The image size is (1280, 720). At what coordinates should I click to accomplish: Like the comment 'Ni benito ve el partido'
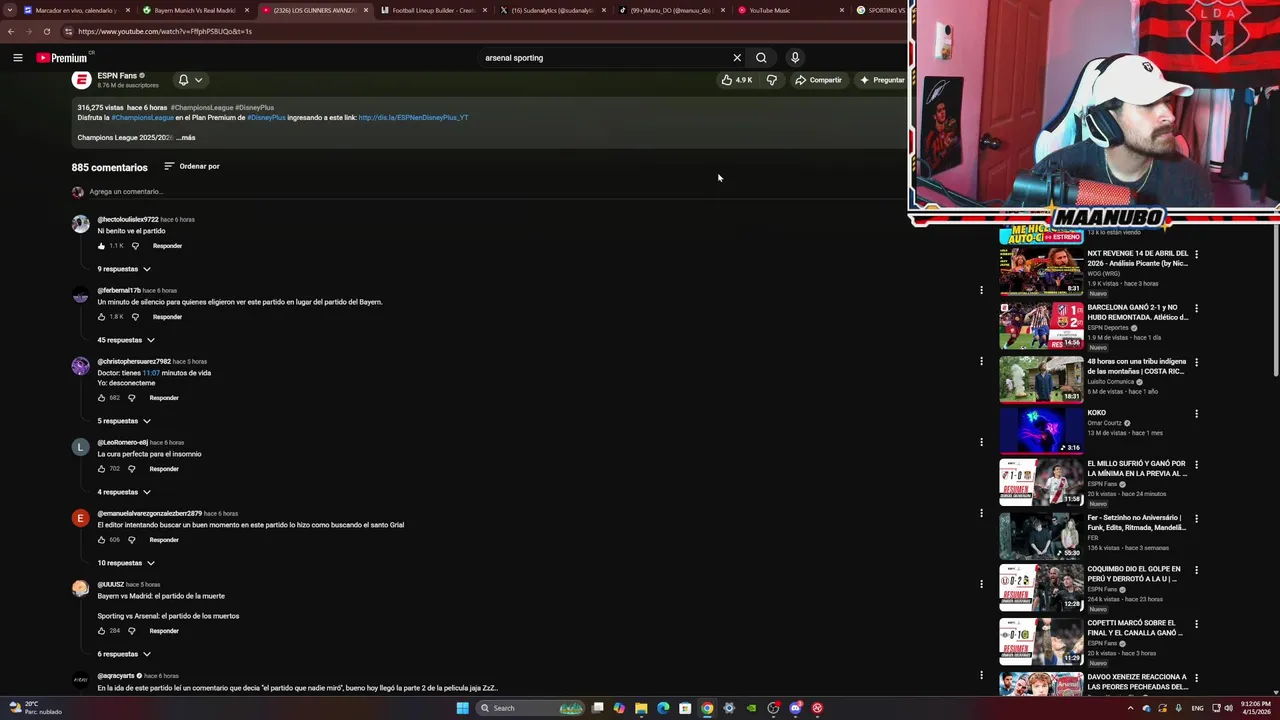pyautogui.click(x=101, y=246)
